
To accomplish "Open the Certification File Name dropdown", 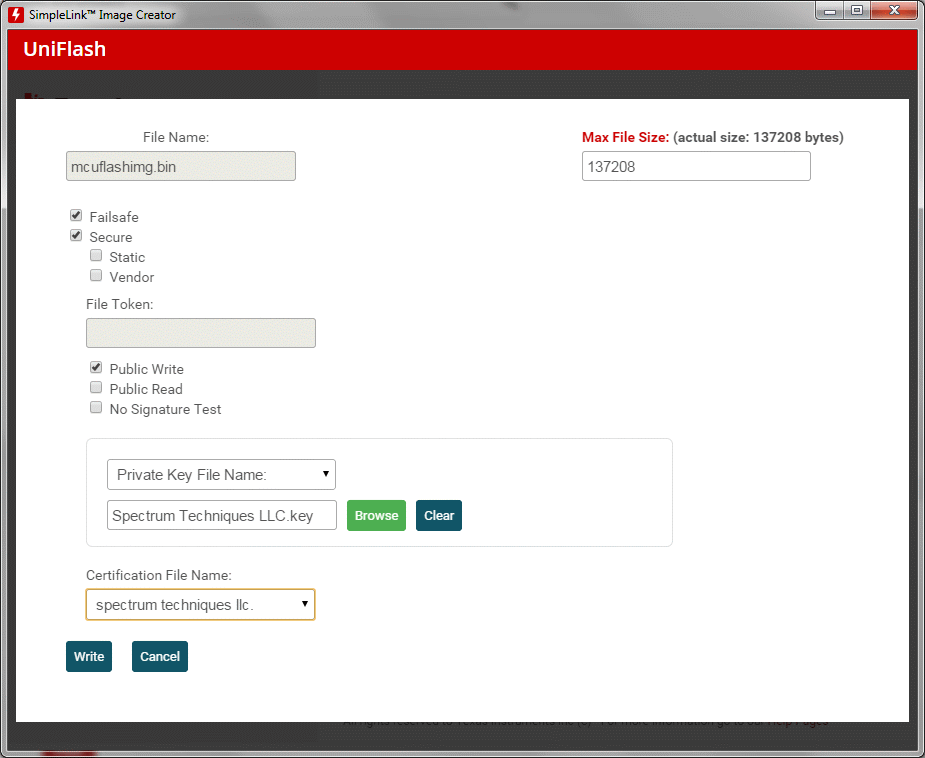I will pyautogui.click(x=201, y=605).
